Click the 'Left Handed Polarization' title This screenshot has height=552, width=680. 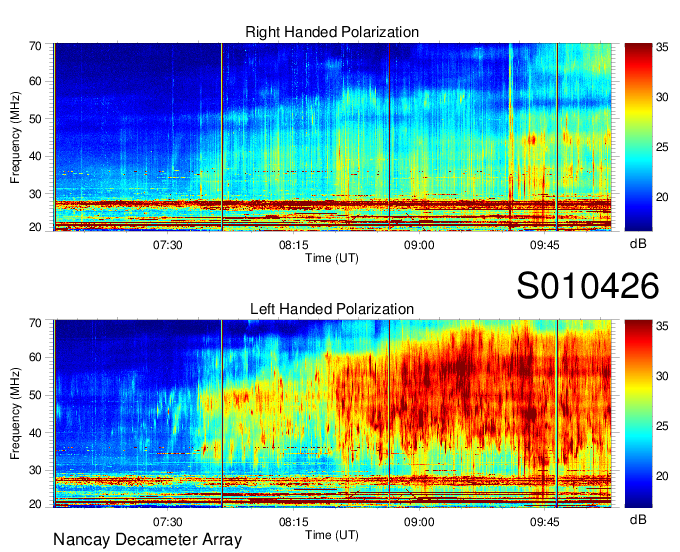(332, 309)
